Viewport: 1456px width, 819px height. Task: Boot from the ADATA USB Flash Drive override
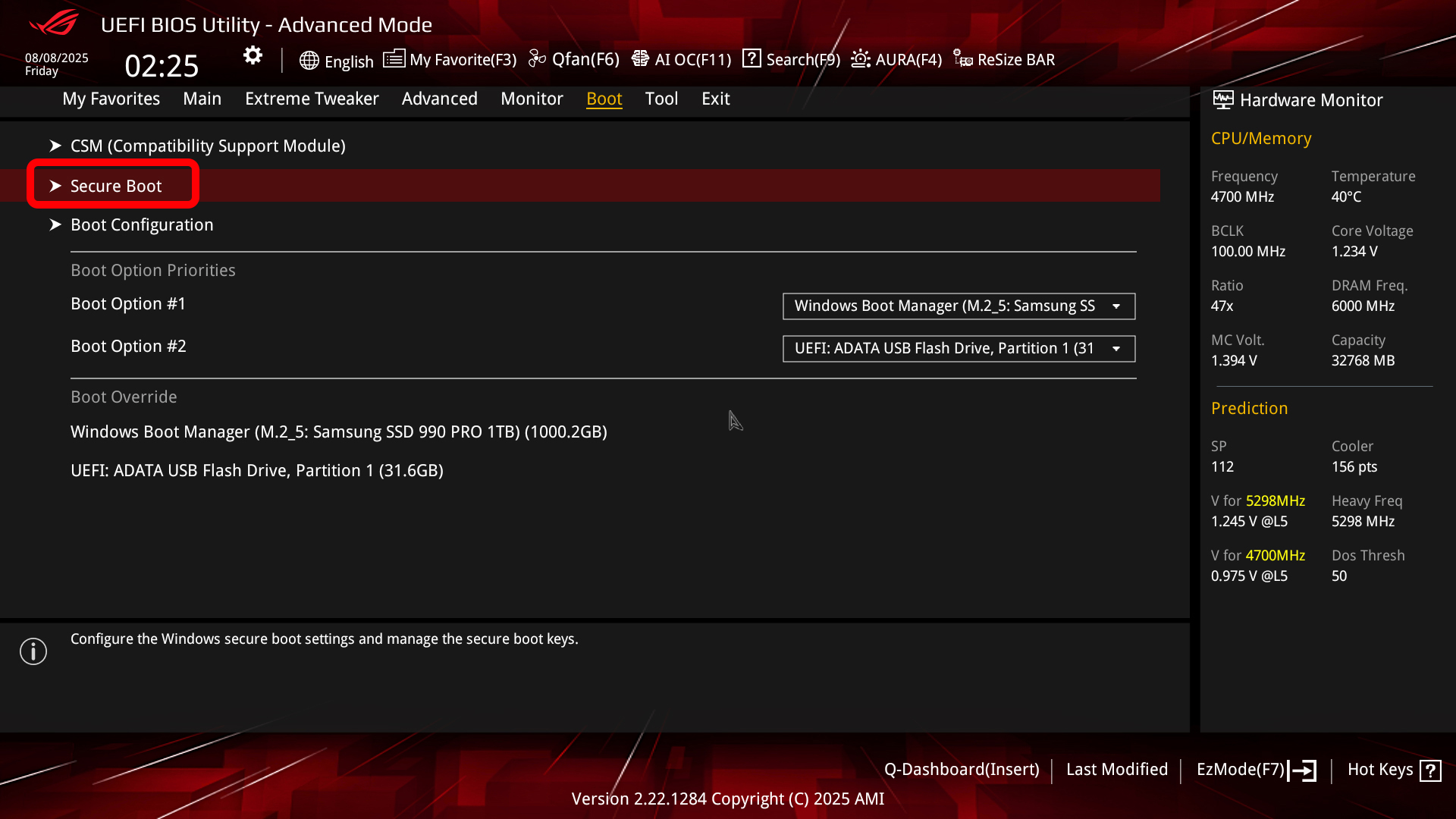coord(257,470)
